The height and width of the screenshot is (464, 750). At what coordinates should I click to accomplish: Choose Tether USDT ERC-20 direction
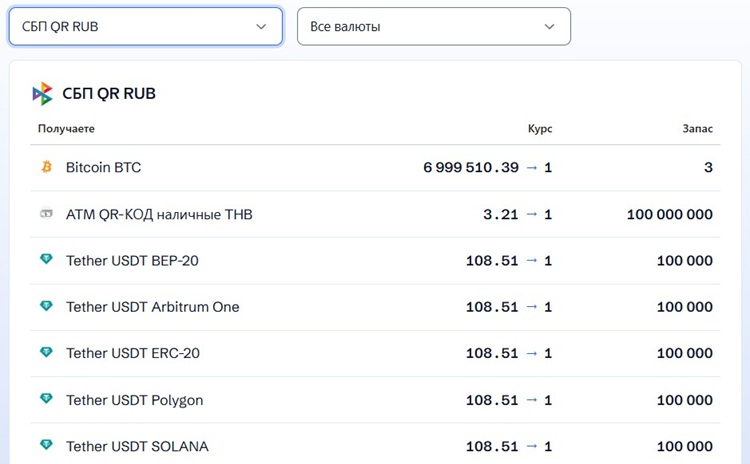375,353
